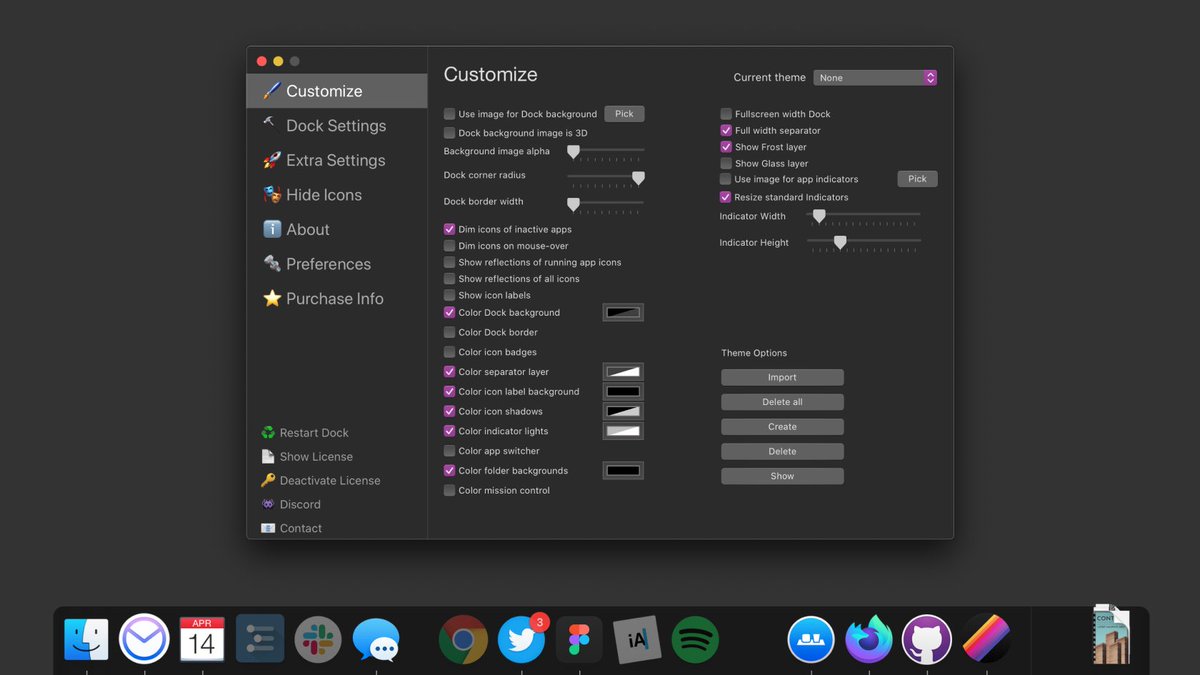The width and height of the screenshot is (1200, 675).
Task: Click the Color Dock background swatch
Action: click(x=622, y=311)
